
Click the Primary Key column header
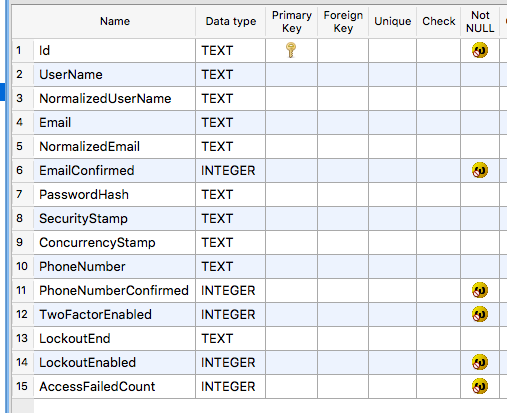click(x=292, y=21)
